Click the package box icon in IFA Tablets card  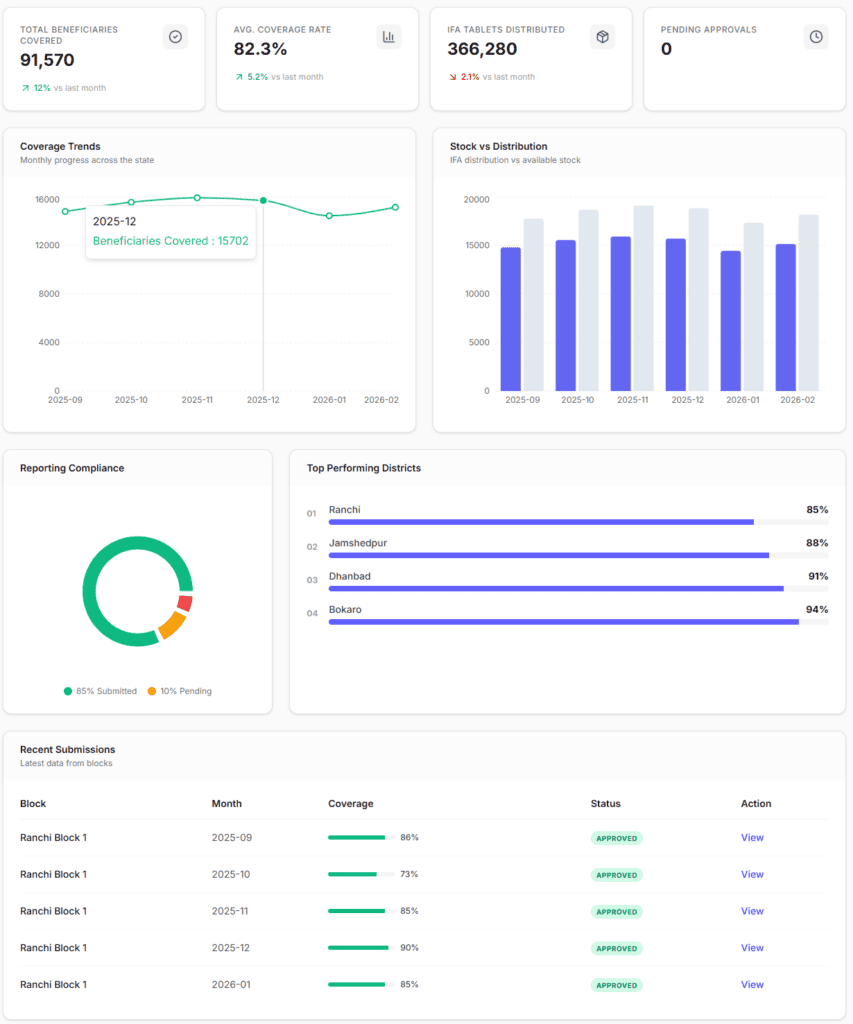[602, 37]
